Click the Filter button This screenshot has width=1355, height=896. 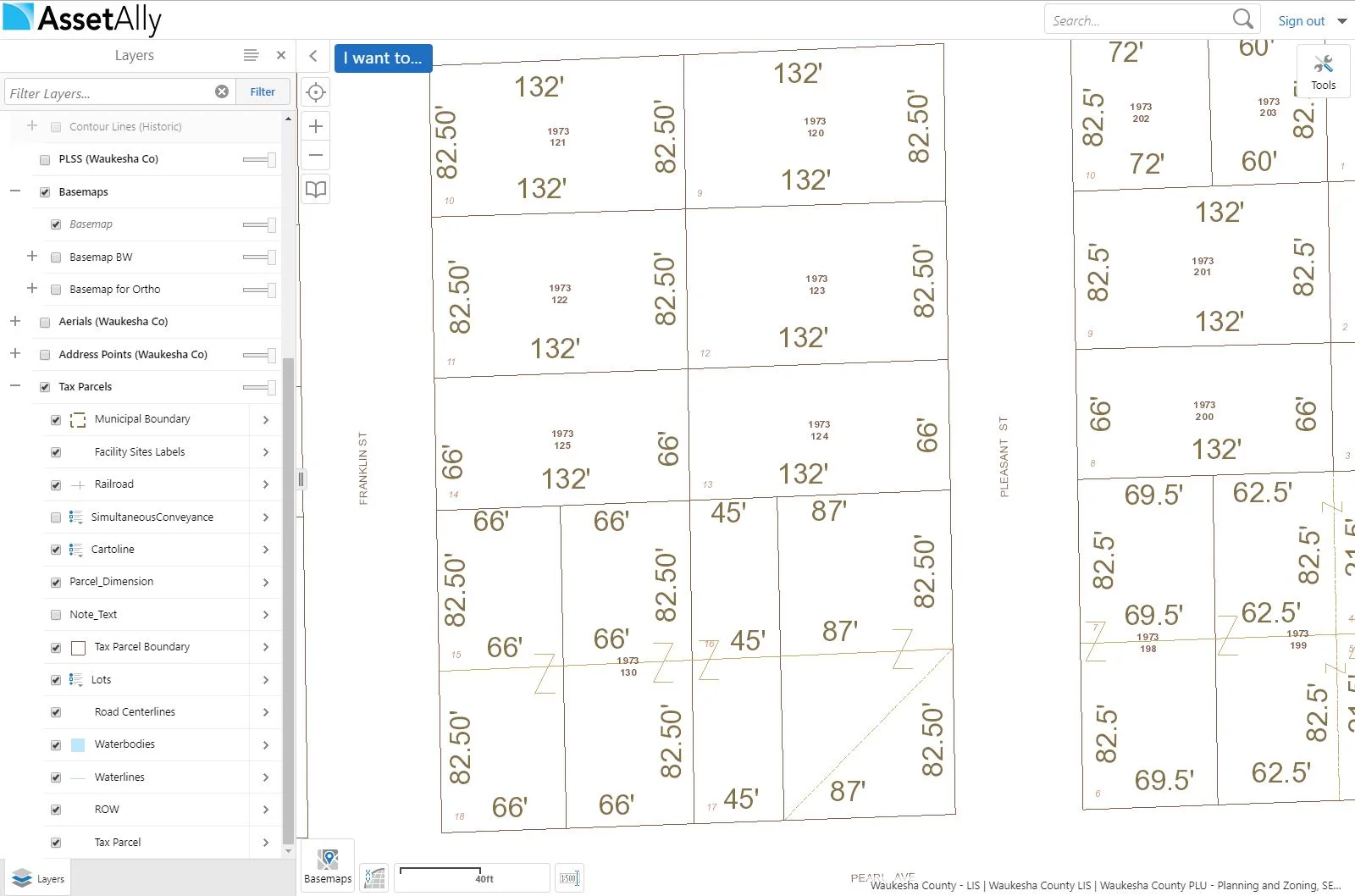[x=263, y=91]
